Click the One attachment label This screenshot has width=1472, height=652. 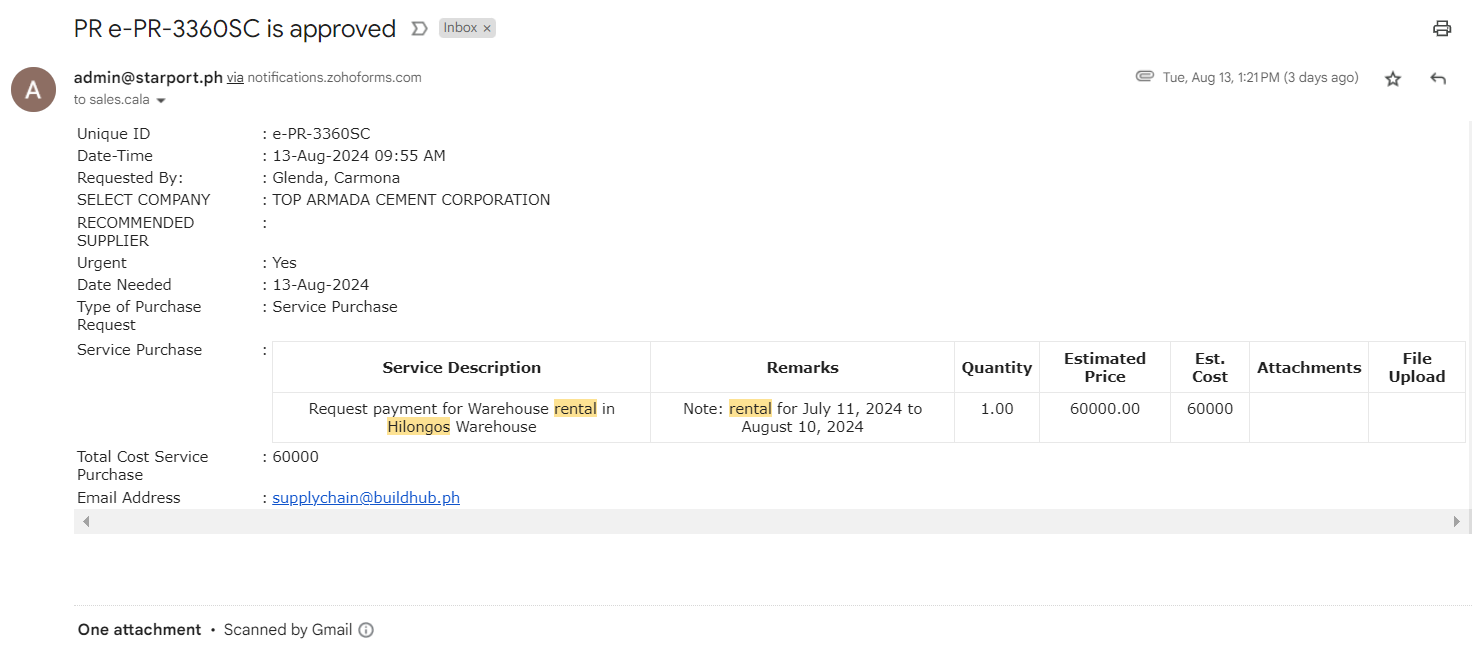click(139, 630)
